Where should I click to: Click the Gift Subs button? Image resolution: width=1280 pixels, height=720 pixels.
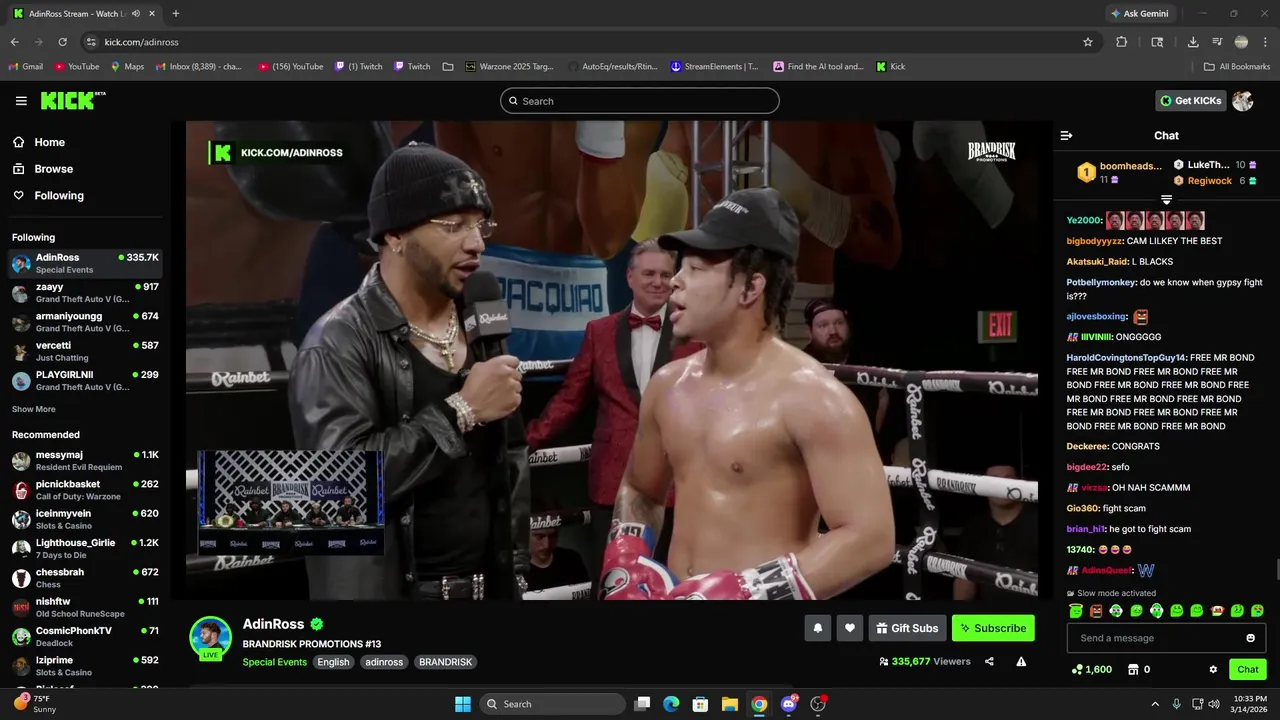tap(907, 628)
